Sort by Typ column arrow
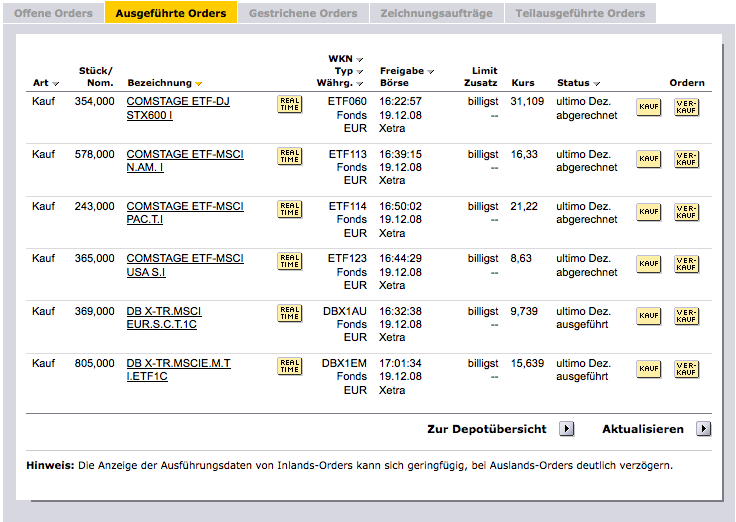Viewport: 736px width, 522px height. 360,72
